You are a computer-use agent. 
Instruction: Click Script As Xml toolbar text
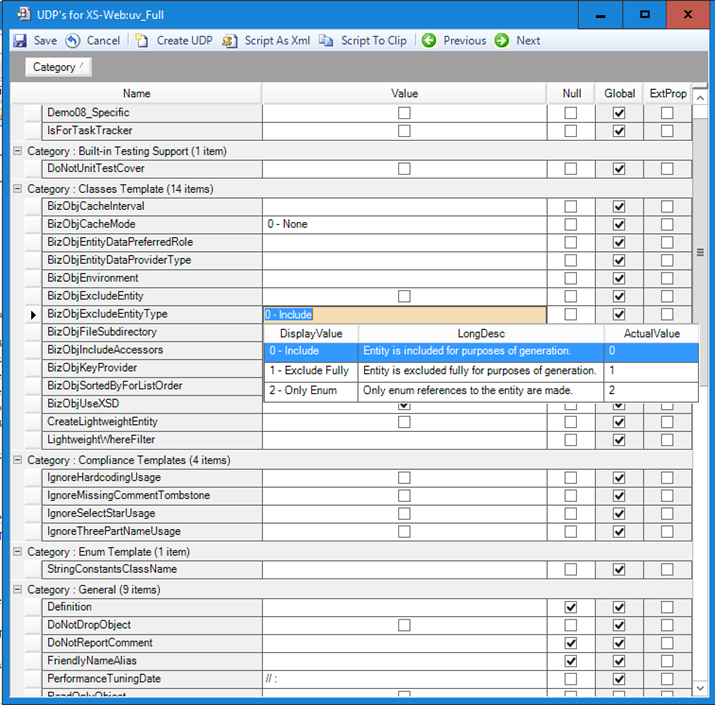pyautogui.click(x=277, y=41)
